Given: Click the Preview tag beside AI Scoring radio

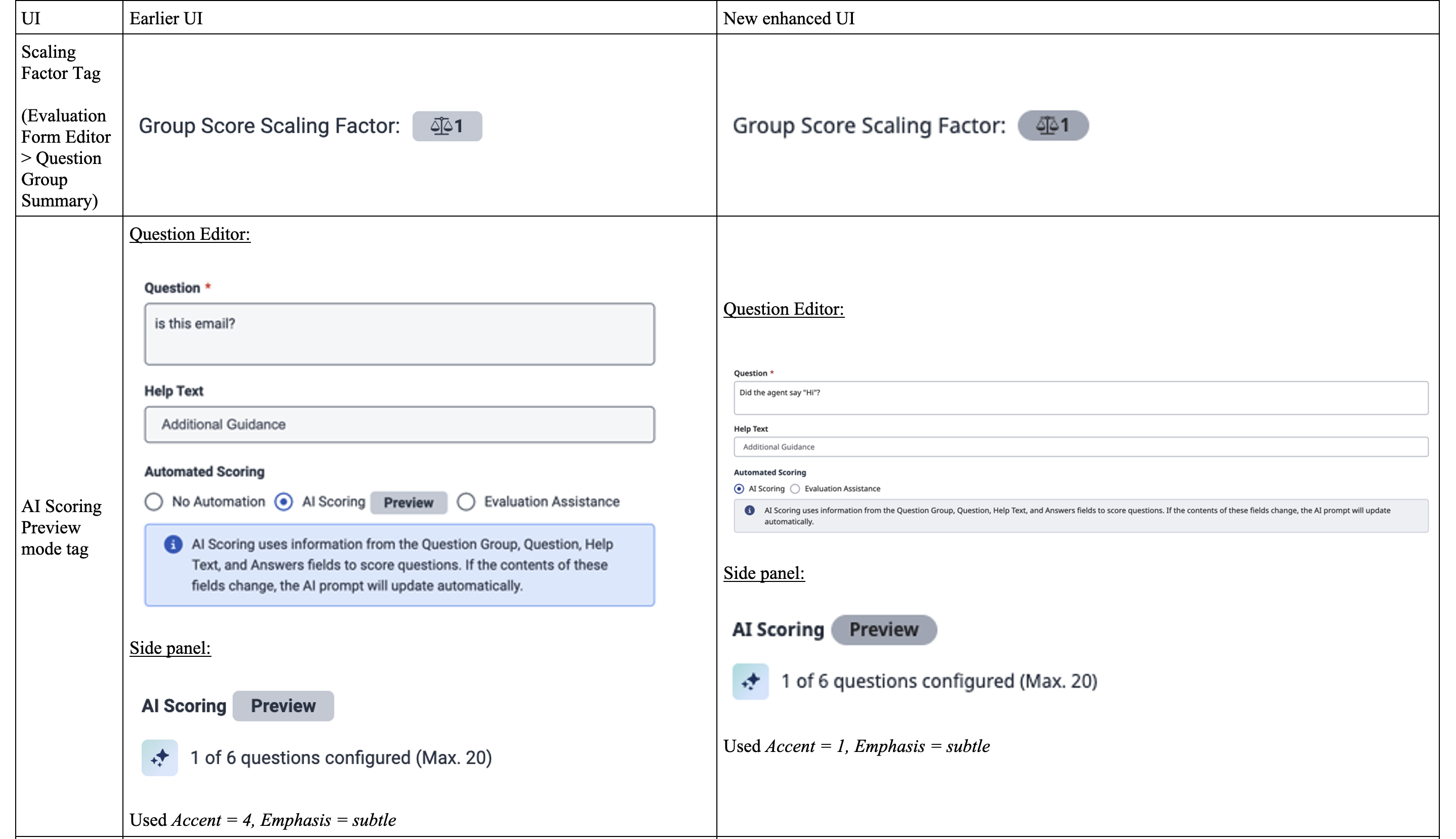Looking at the screenshot, I should click(x=408, y=502).
